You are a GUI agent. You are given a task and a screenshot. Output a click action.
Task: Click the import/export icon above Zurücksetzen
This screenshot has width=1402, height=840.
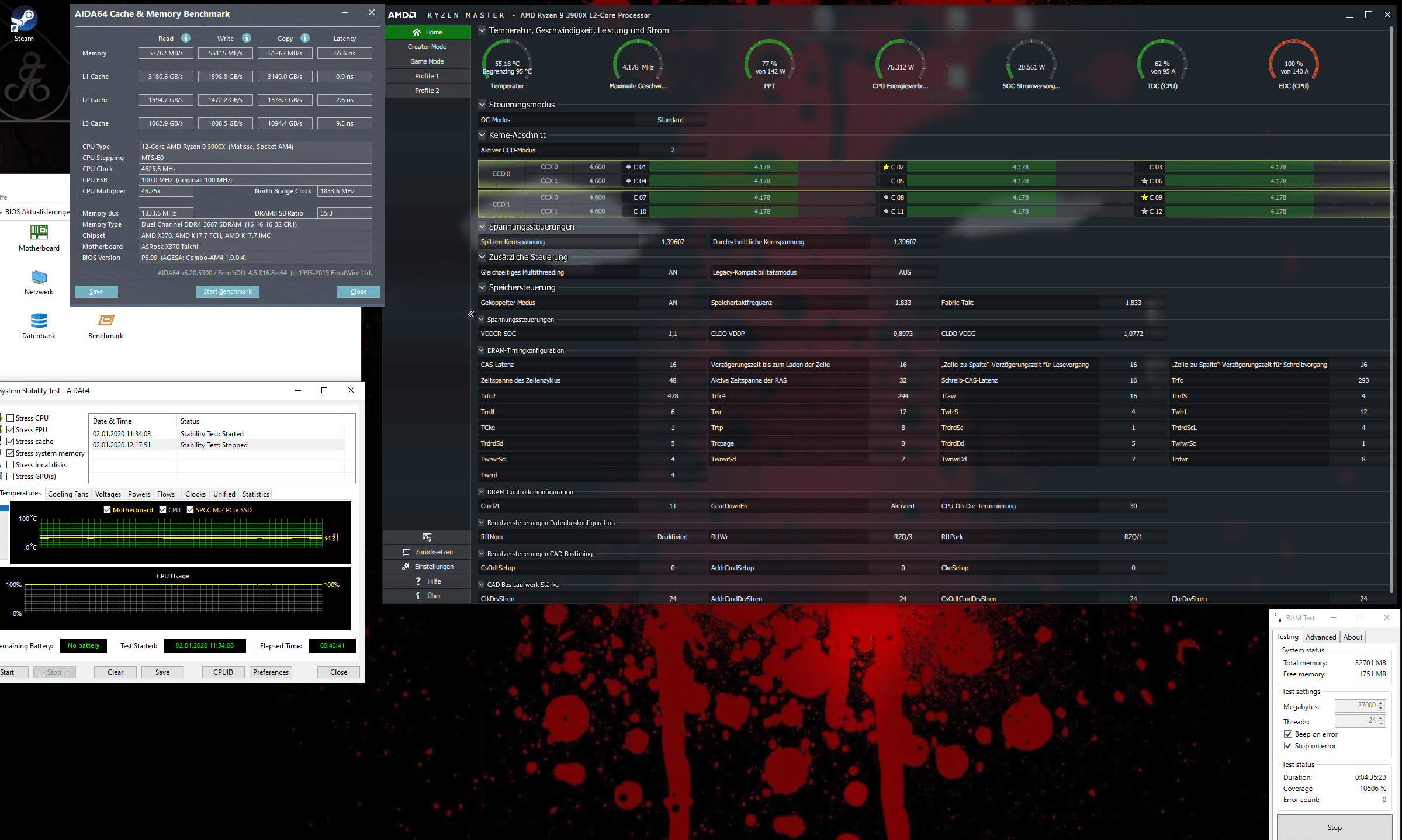point(427,537)
